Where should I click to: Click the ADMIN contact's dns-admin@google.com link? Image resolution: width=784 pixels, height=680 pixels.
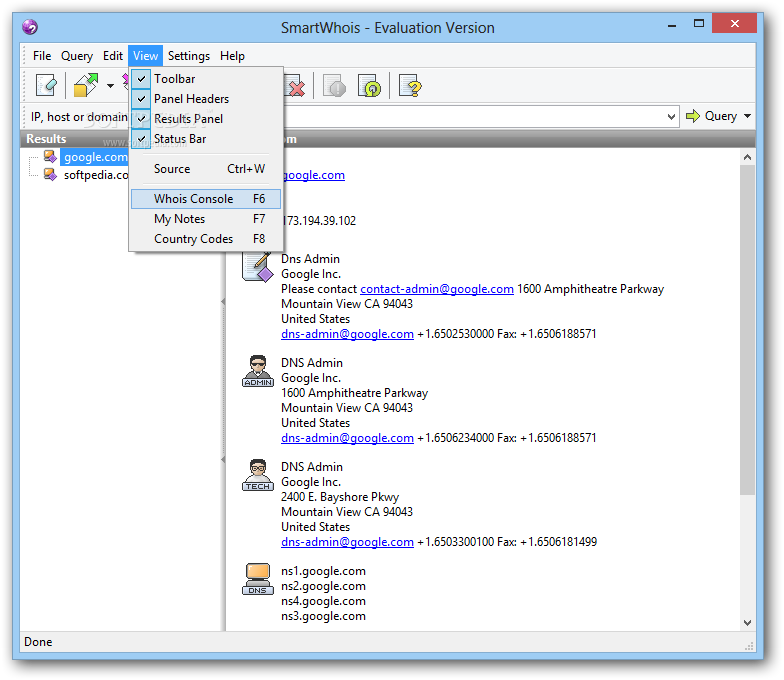348,438
